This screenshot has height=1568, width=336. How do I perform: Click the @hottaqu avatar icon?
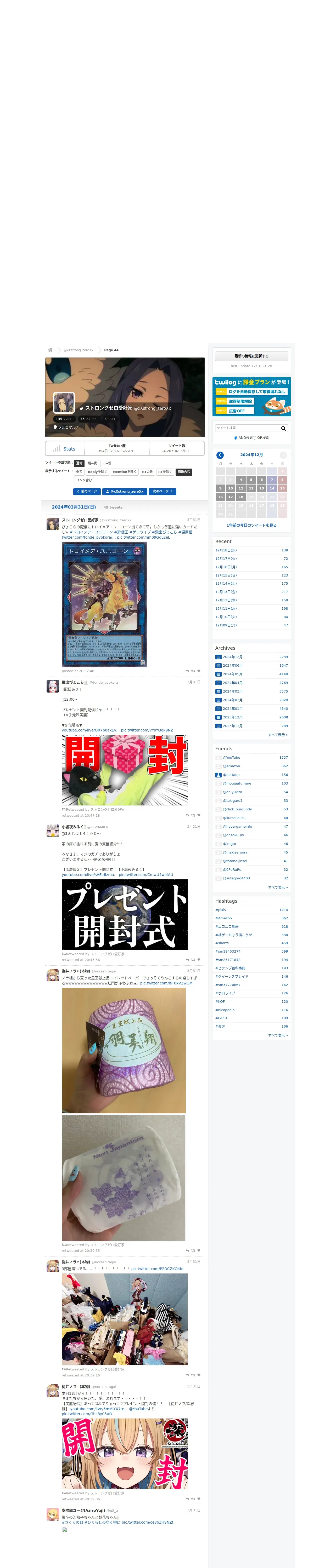218,775
